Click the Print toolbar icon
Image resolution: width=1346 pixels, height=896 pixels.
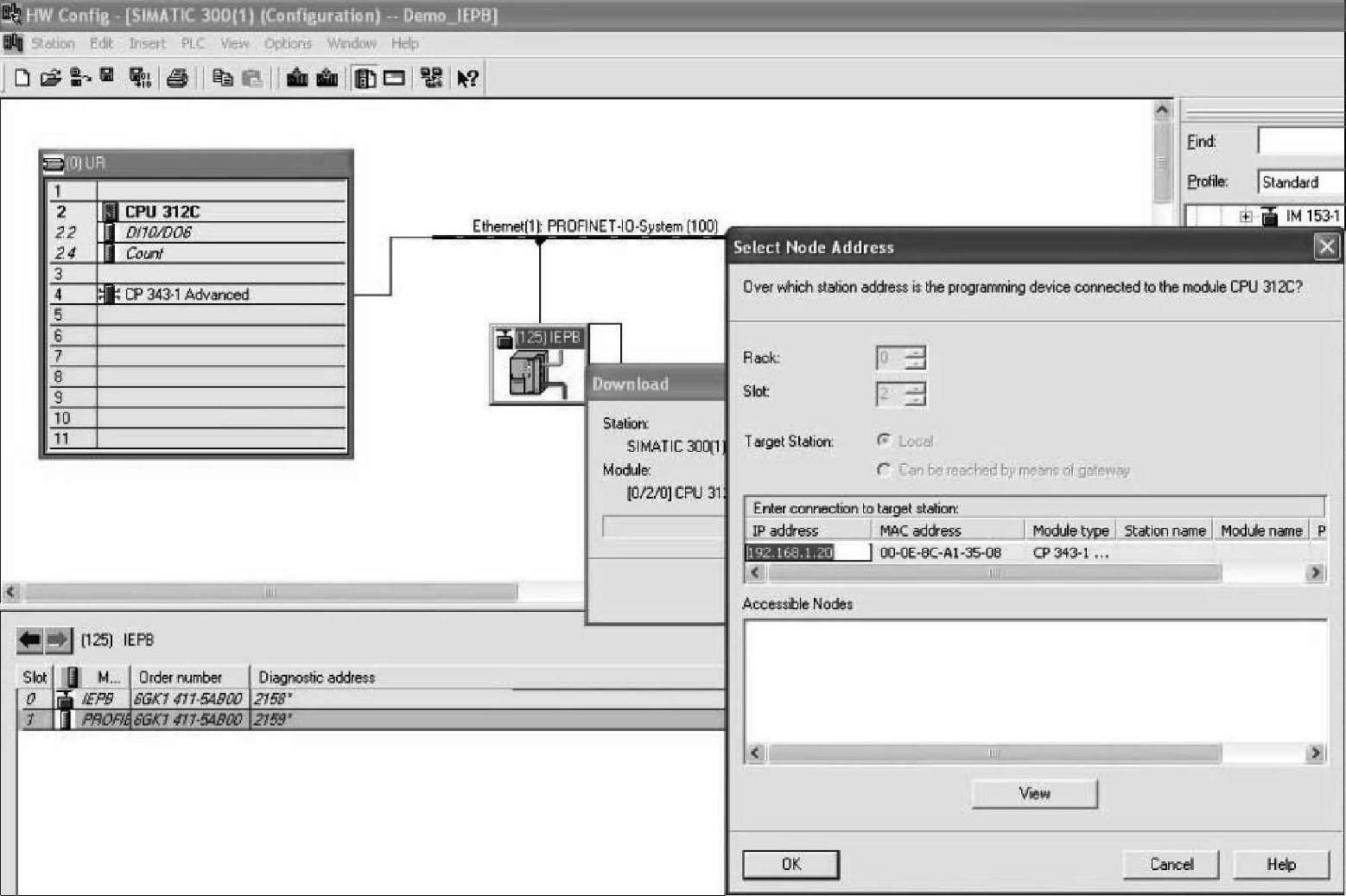177,79
